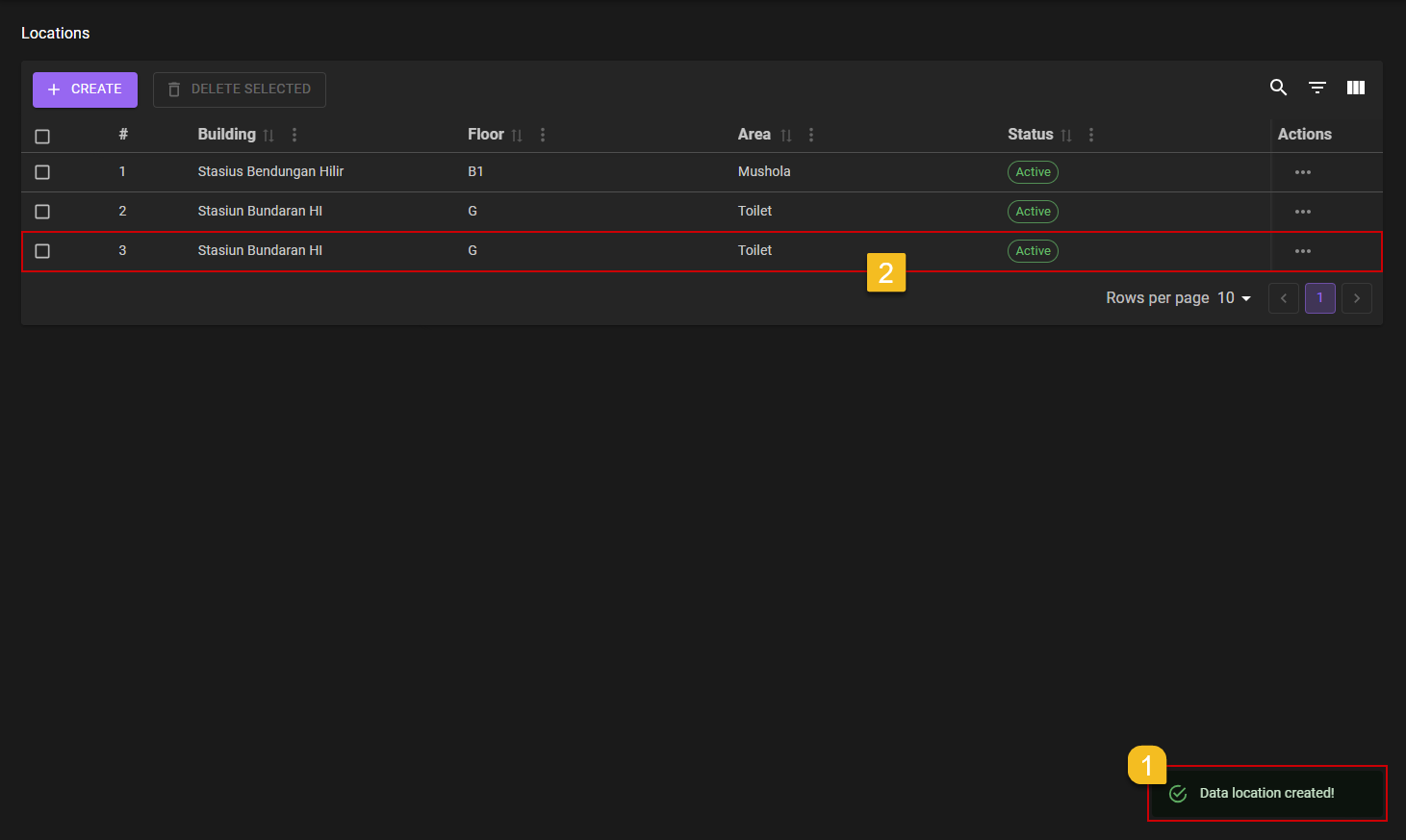Screen dimensions: 1406x840
Task: Open actions menu for Stasius Bendungan Hilir
Action: coord(1303,172)
